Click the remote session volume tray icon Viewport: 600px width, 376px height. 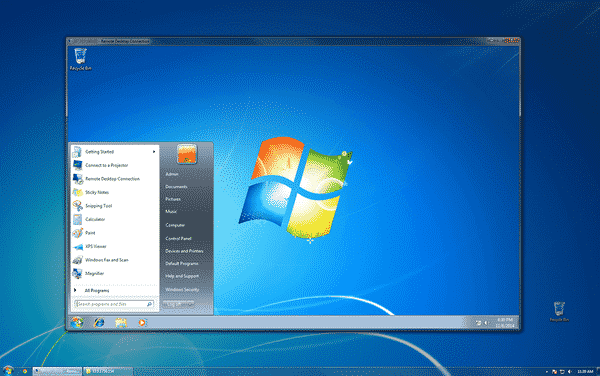pyautogui.click(x=486, y=323)
